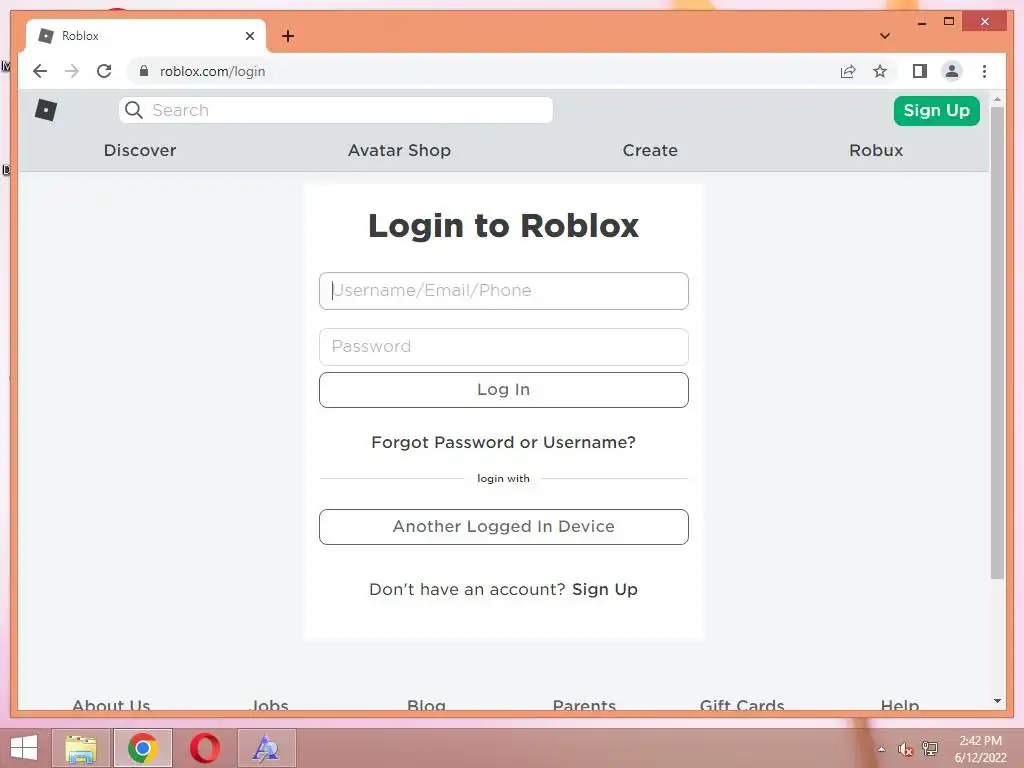The height and width of the screenshot is (768, 1024).
Task: Open the Windows Start button
Action: [x=24, y=748]
